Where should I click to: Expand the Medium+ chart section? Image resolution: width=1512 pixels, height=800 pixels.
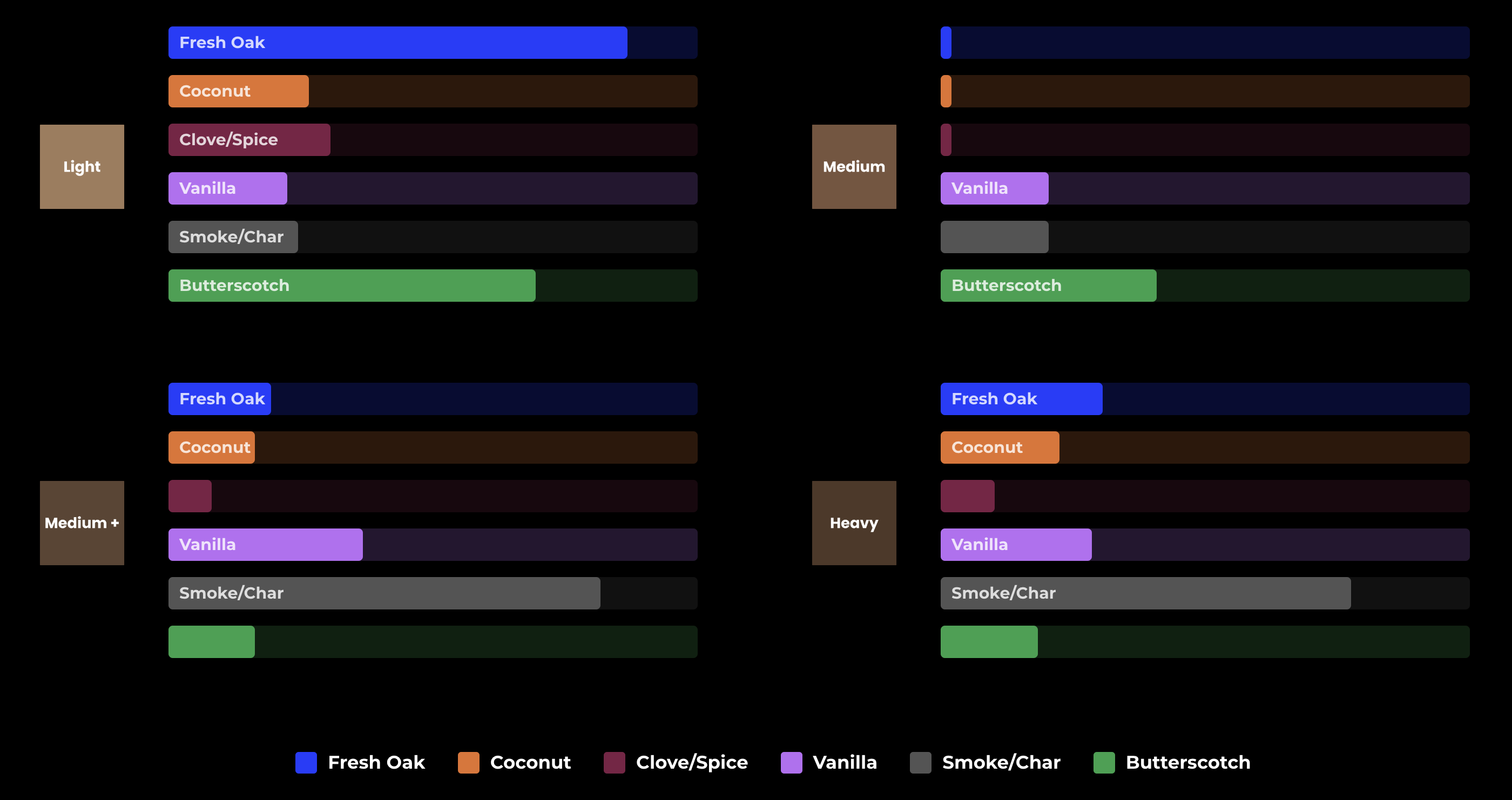tap(83, 522)
